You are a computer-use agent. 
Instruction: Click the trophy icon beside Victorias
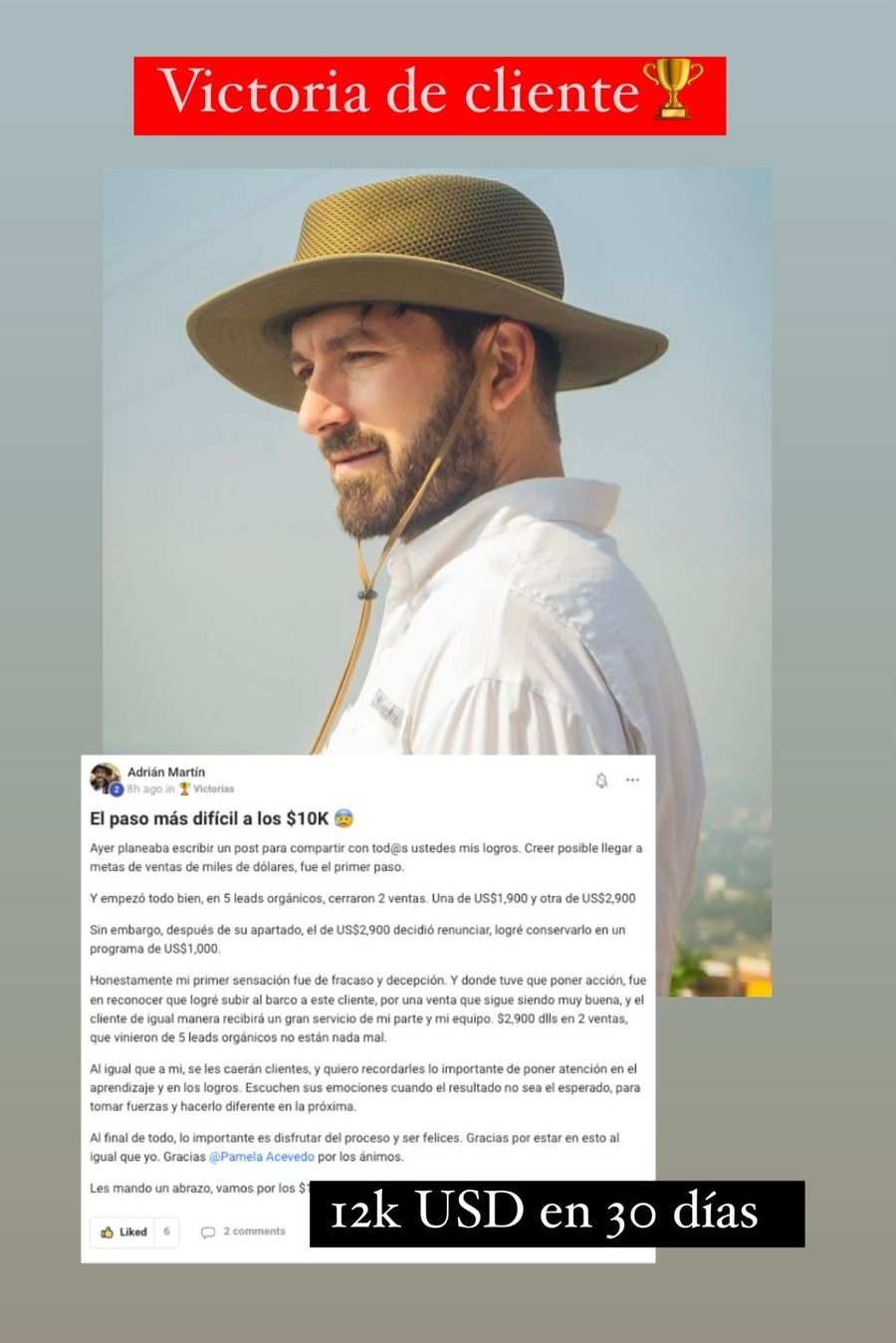click(x=184, y=788)
